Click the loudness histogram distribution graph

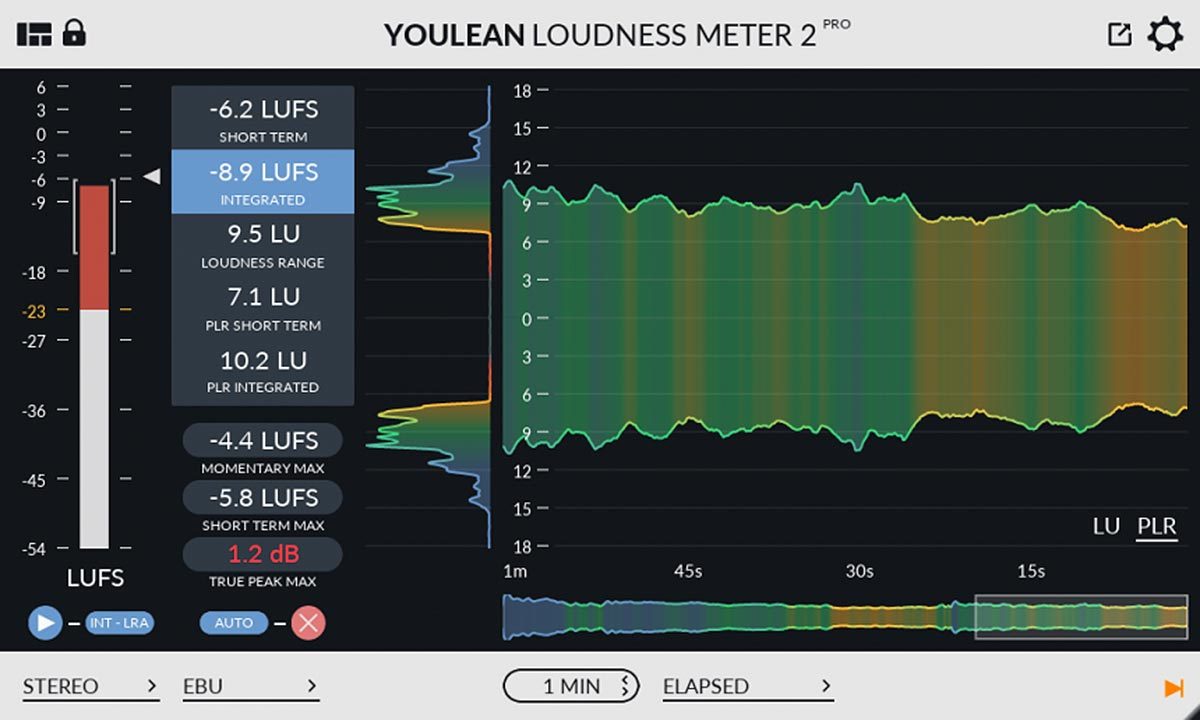click(429, 316)
